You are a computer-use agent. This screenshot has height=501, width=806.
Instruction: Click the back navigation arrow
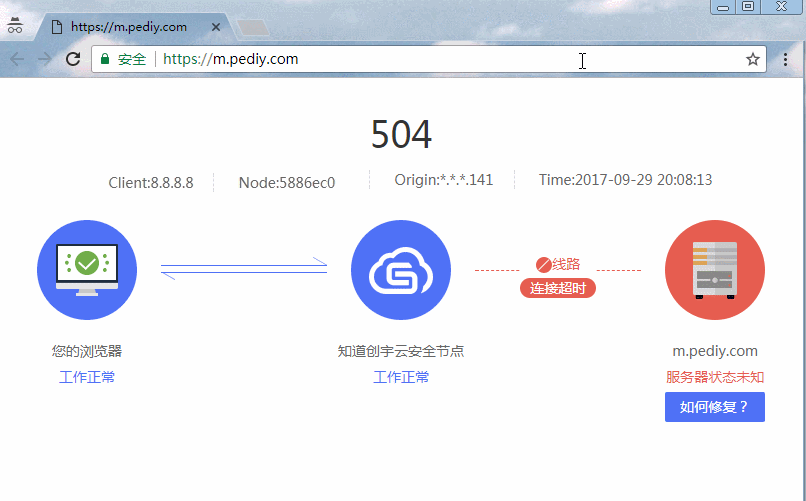point(17,59)
